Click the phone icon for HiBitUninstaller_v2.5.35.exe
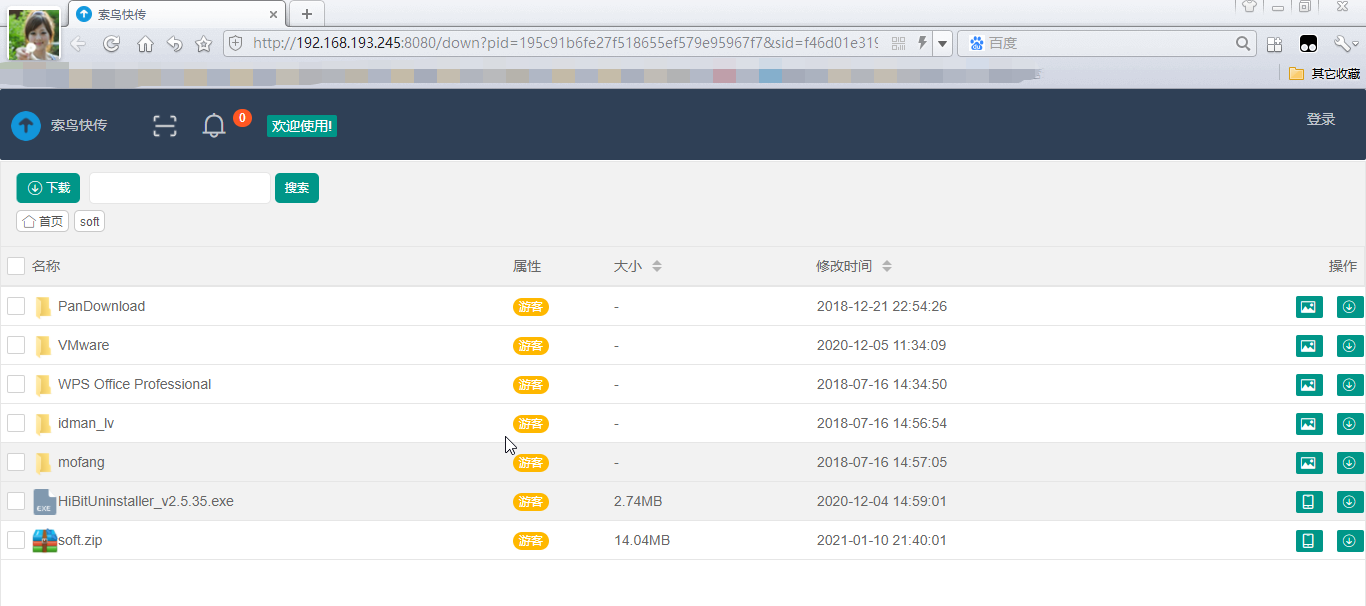 (x=1309, y=502)
